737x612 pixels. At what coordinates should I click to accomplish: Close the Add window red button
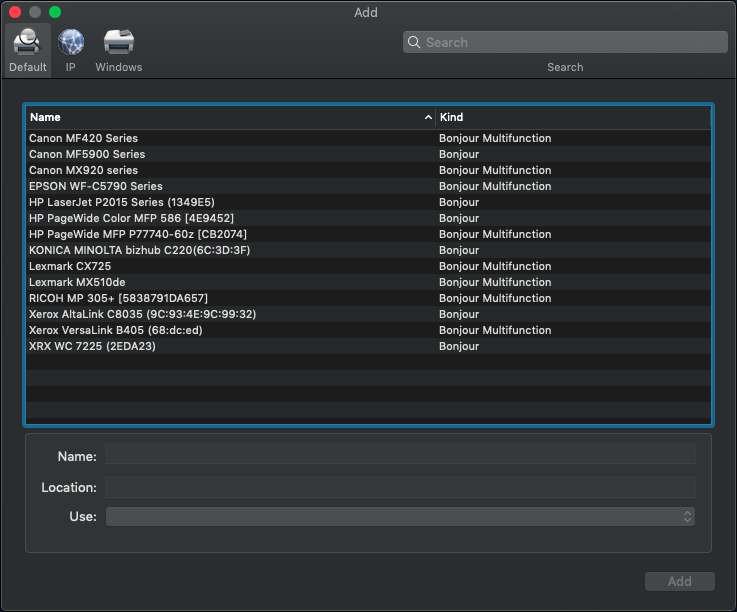click(15, 12)
